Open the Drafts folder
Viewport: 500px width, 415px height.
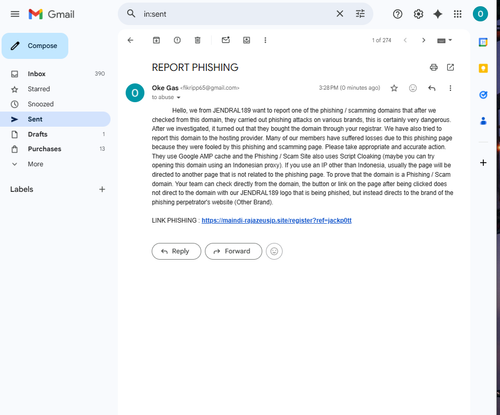point(55,134)
